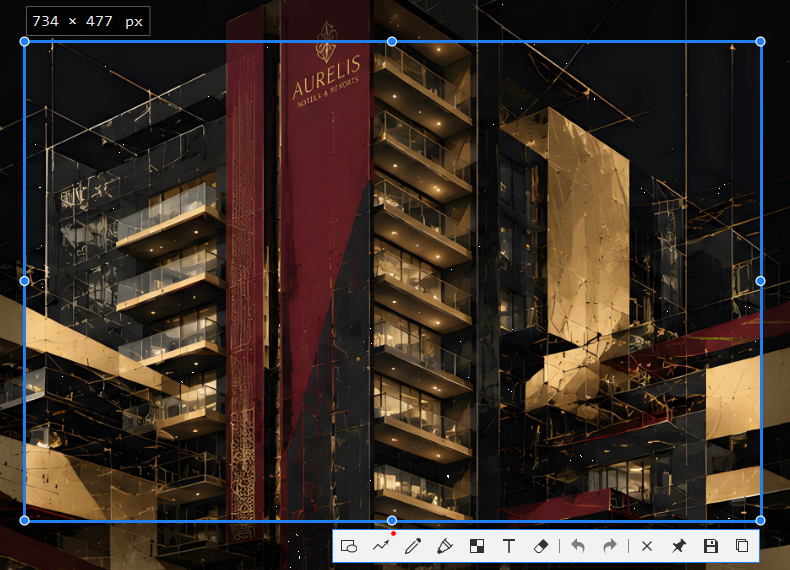Click the top-center selection handle
Image resolution: width=790 pixels, height=570 pixels.
[392, 41]
